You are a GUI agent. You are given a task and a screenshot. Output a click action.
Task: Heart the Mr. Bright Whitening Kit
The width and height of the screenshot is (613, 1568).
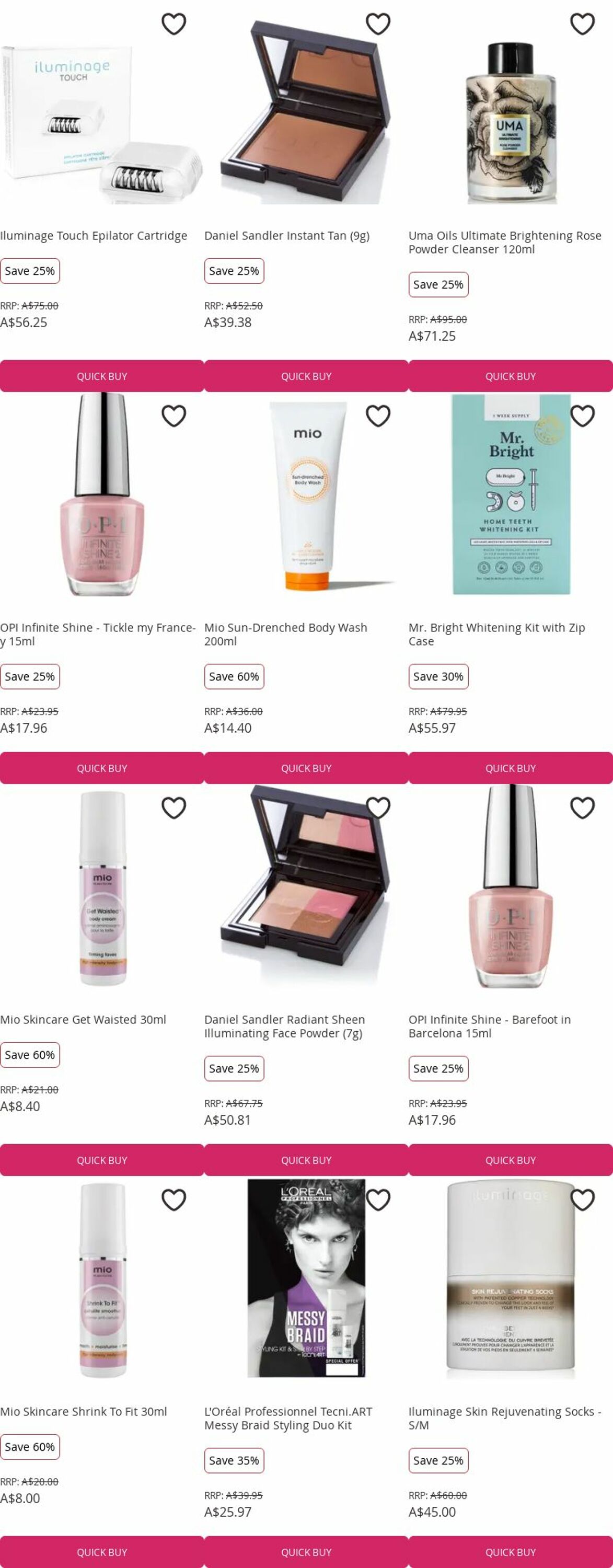[583, 416]
